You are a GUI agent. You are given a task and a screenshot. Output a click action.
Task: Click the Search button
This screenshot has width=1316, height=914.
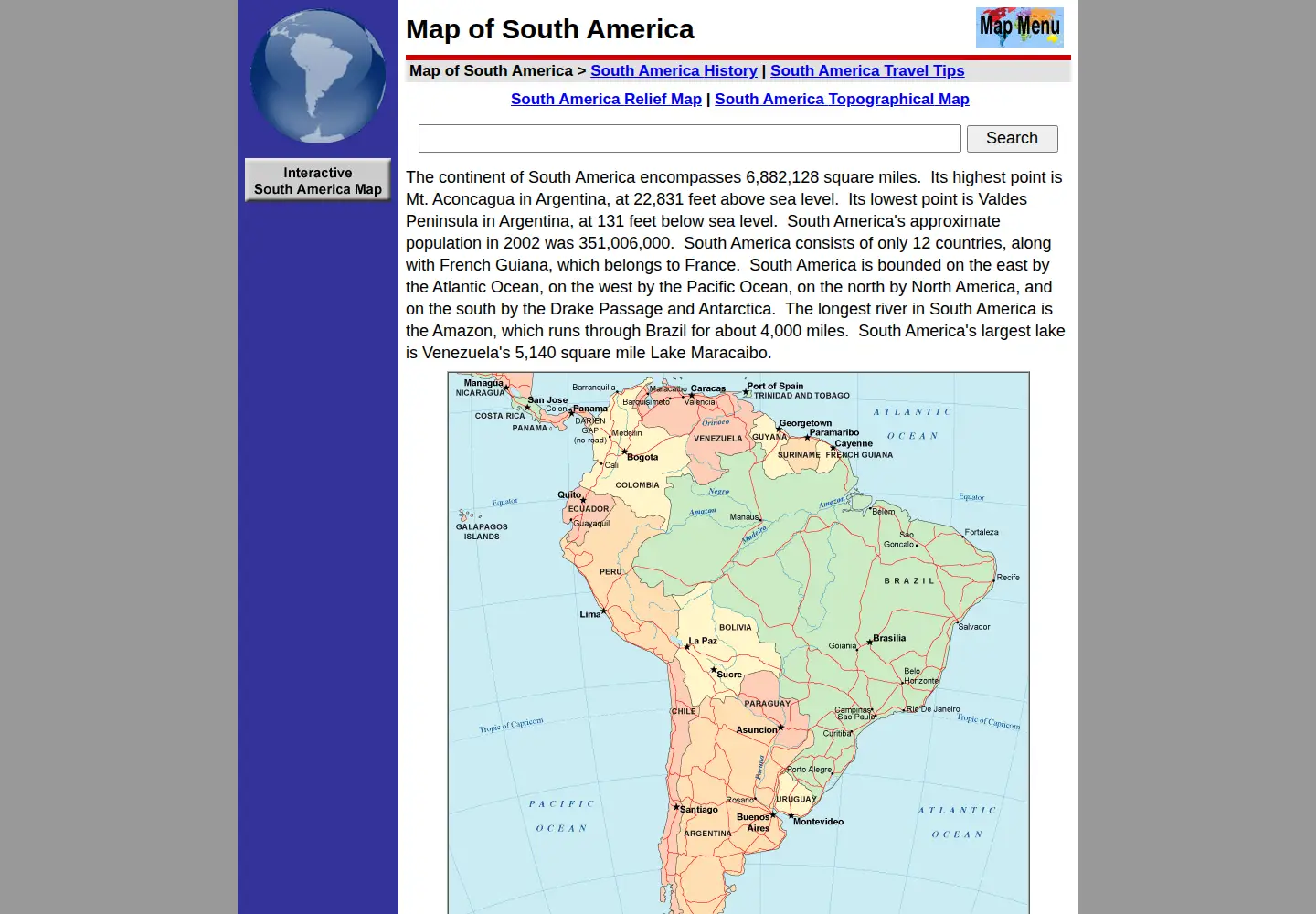(1013, 139)
